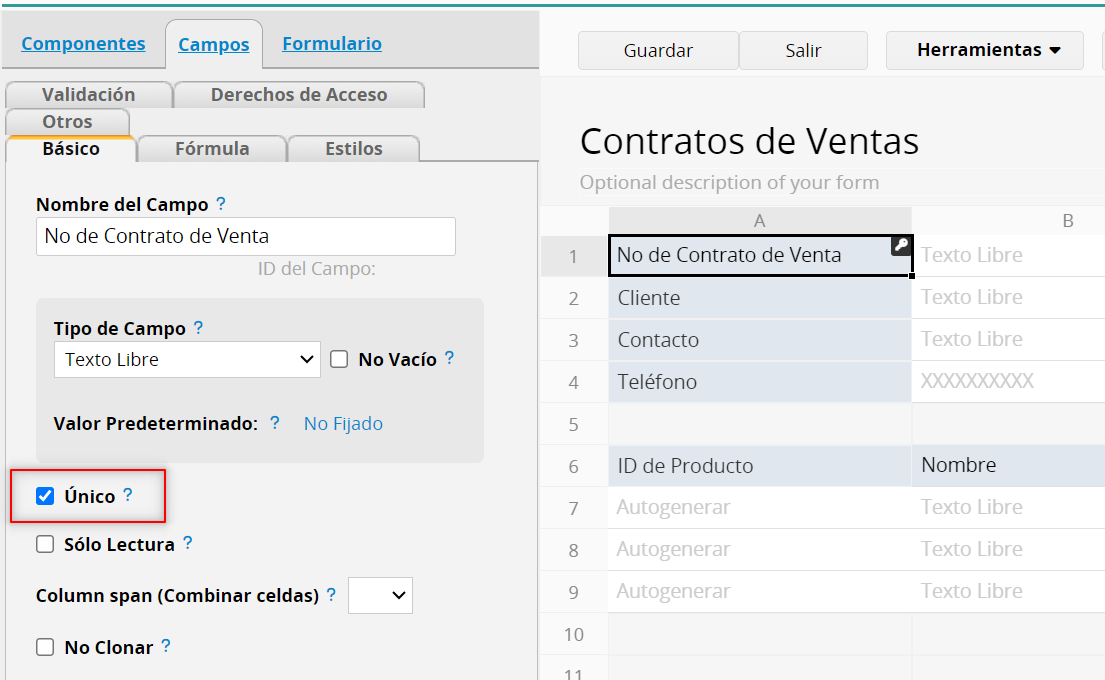The image size is (1105, 680).
Task: Open the Derechos de Acceso tab
Action: [298, 95]
